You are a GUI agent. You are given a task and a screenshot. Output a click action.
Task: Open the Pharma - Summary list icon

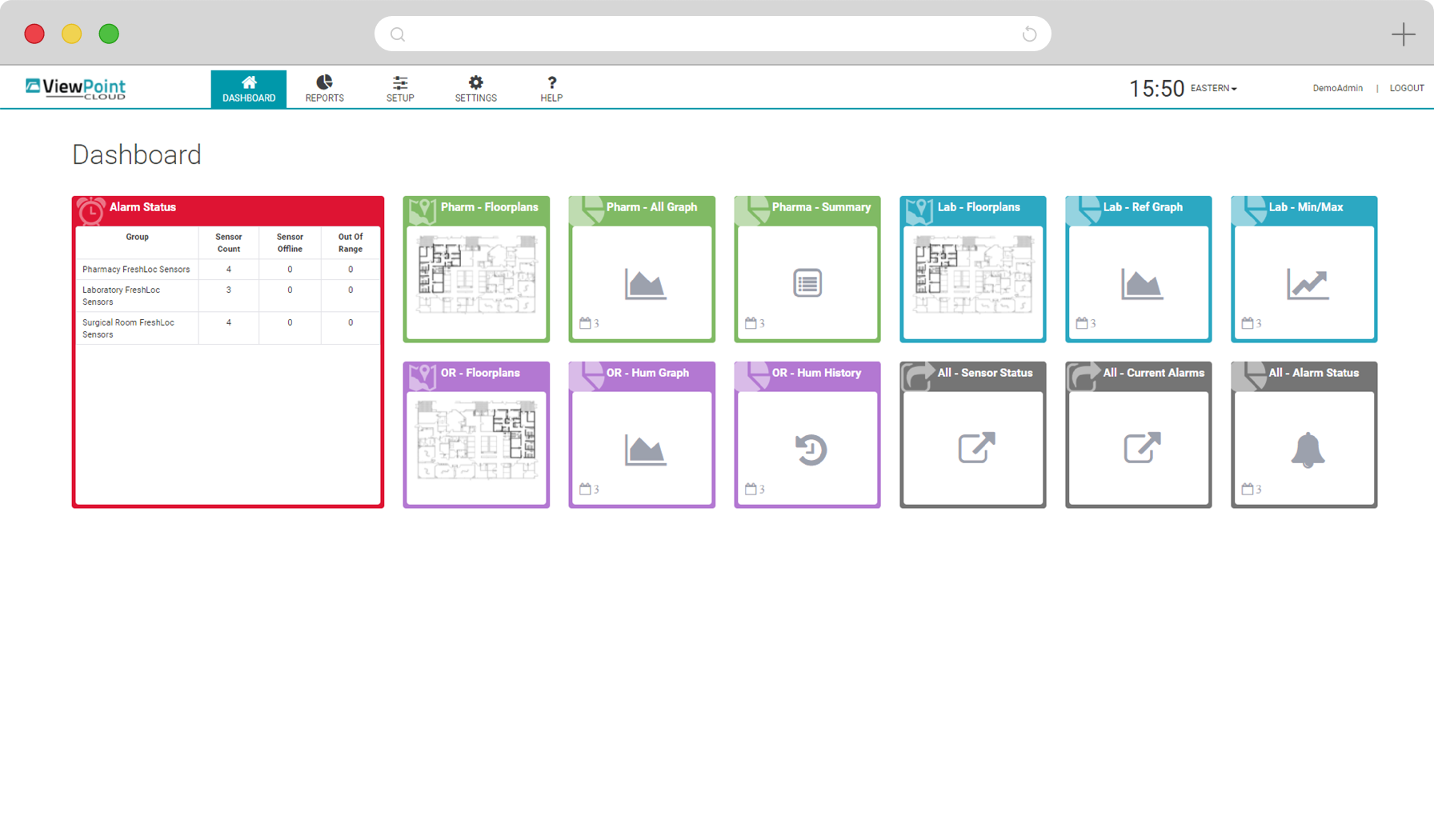coord(807,283)
